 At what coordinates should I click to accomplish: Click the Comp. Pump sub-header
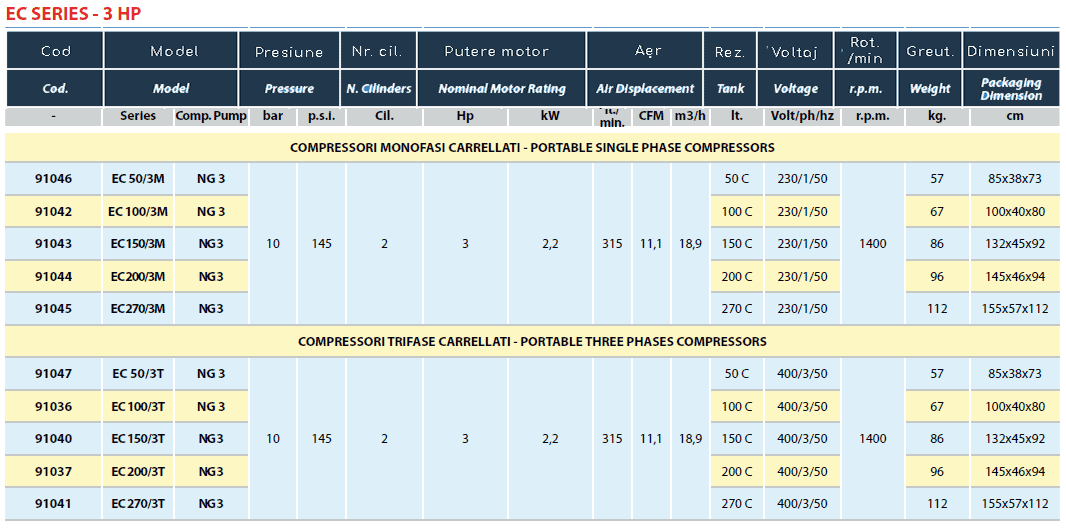click(x=211, y=116)
